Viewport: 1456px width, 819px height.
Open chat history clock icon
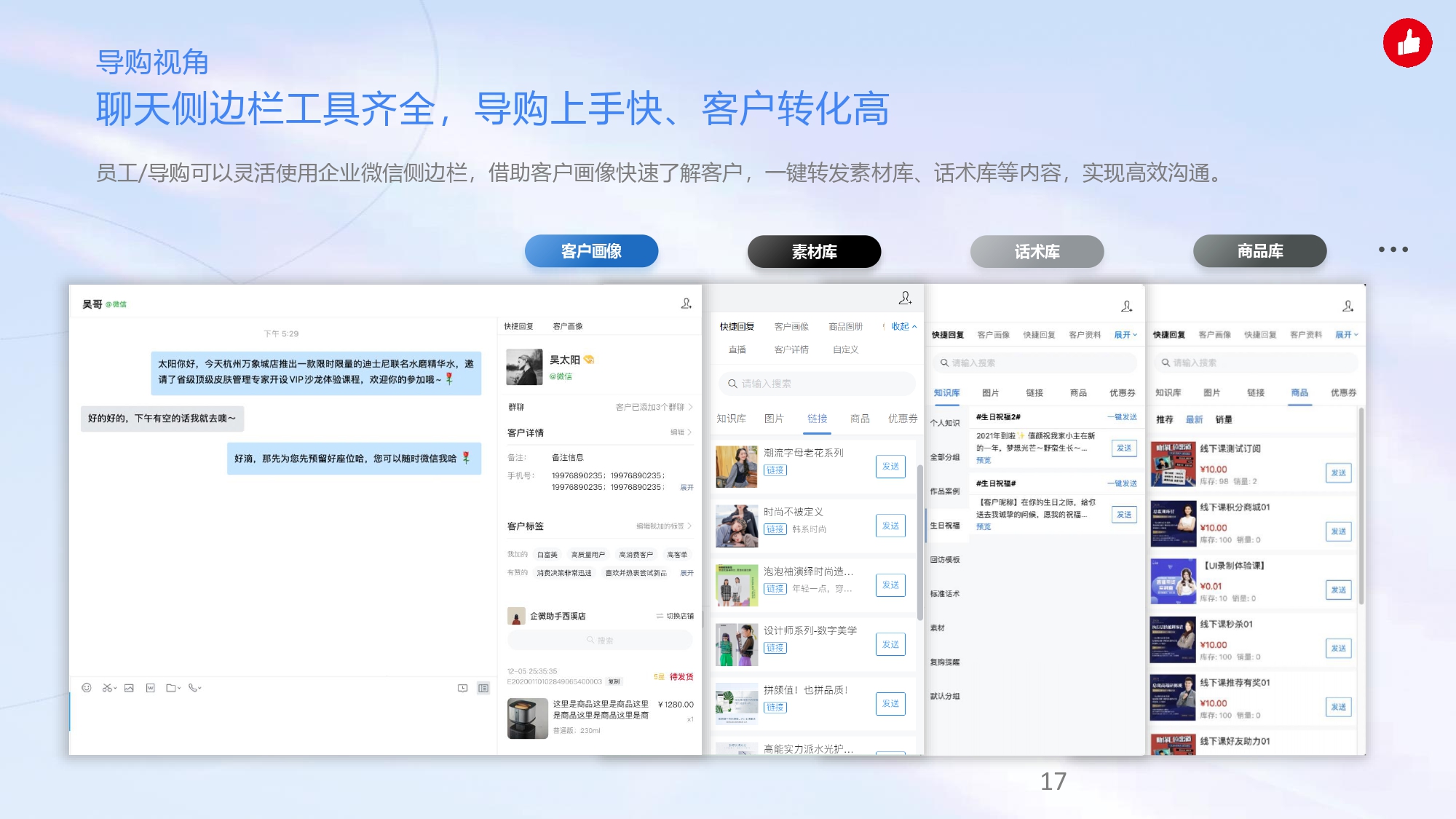[x=462, y=687]
